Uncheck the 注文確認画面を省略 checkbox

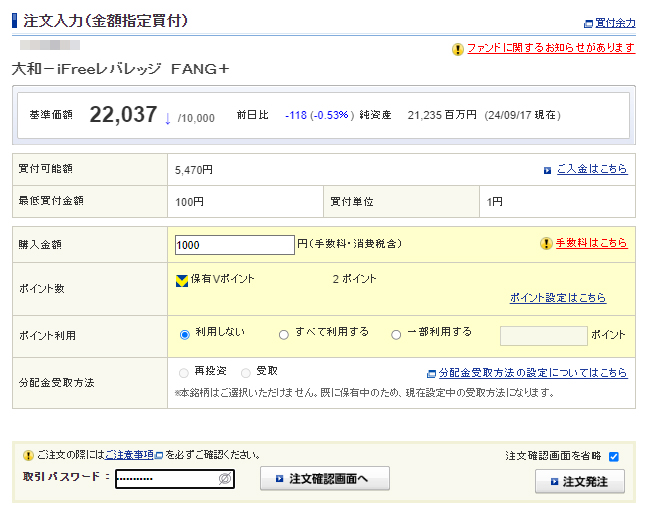(614, 456)
